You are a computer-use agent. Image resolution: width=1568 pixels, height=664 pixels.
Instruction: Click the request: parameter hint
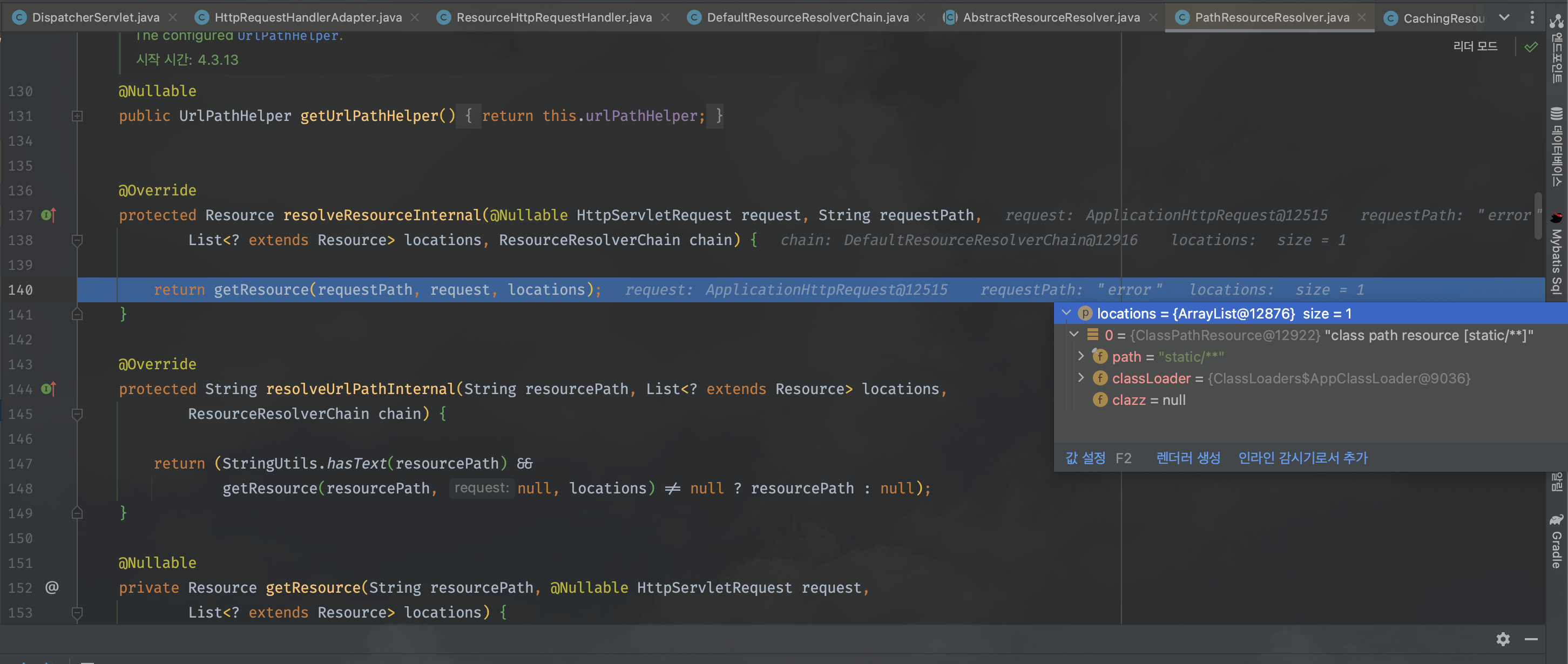point(482,487)
